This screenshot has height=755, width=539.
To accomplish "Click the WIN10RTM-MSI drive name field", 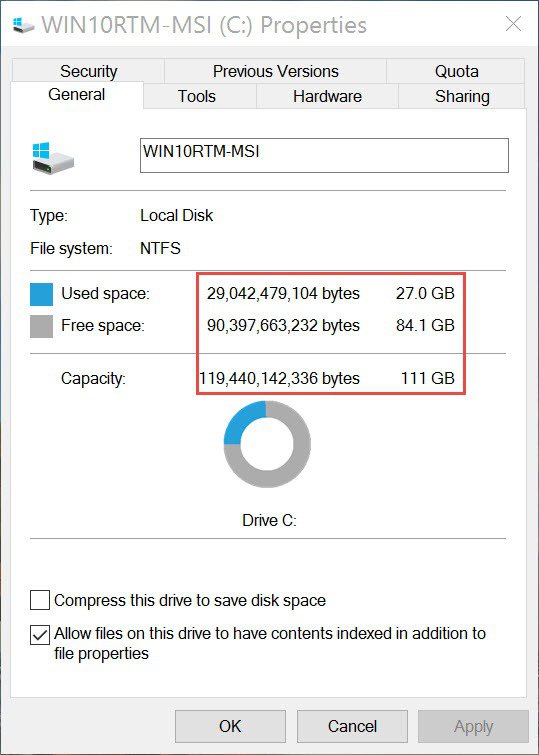I will click(324, 155).
